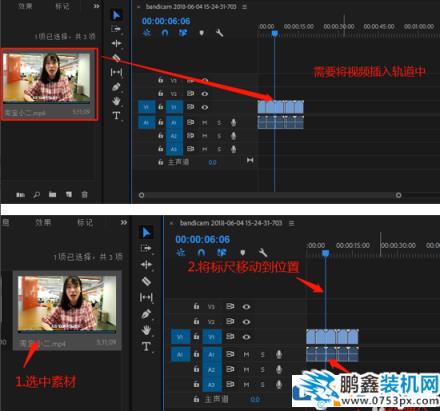This screenshot has width=440, height=411.
Task: Solo track A1 in bottom timeline
Action: [x=262, y=354]
